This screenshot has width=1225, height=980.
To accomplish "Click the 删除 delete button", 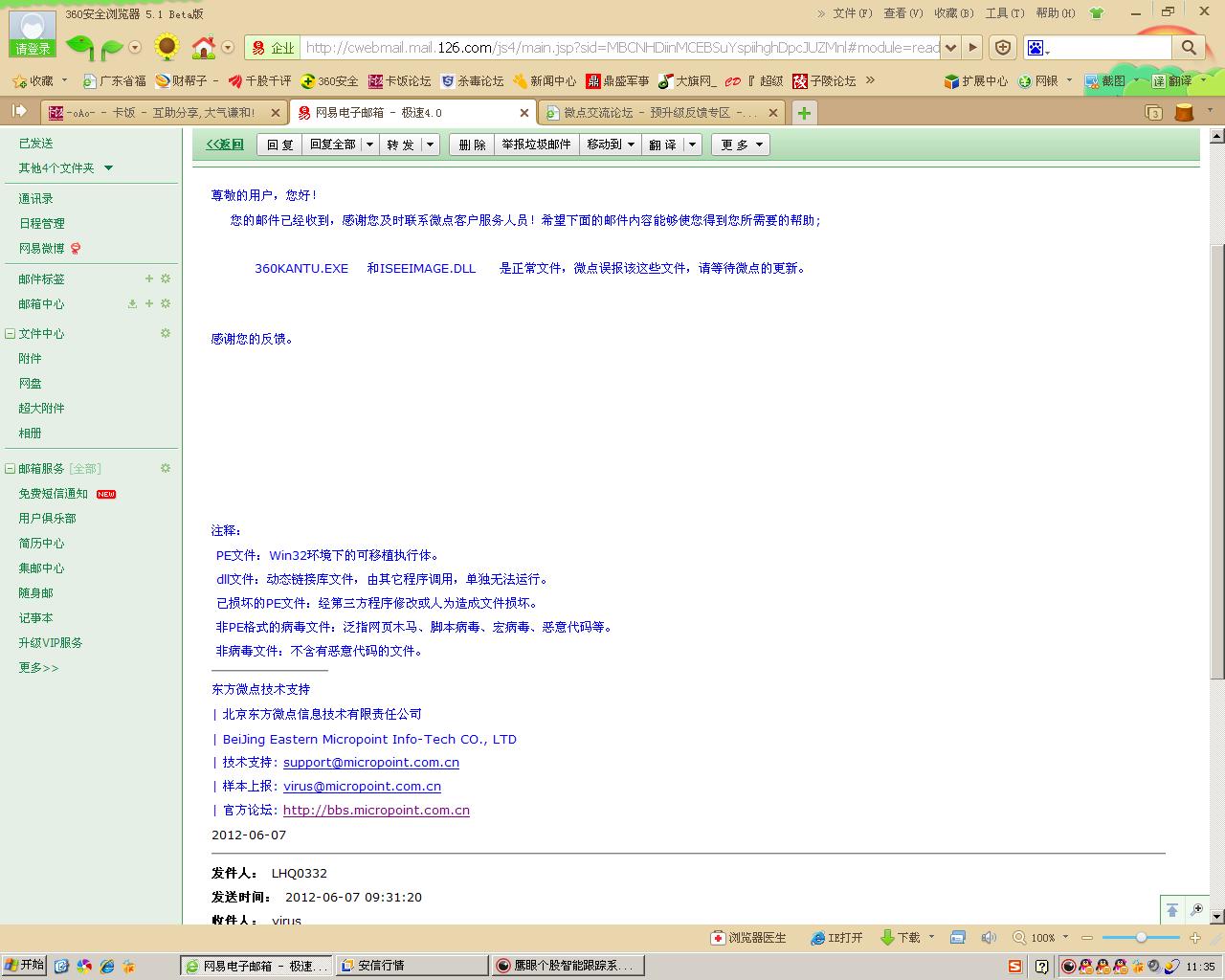I will [472, 145].
